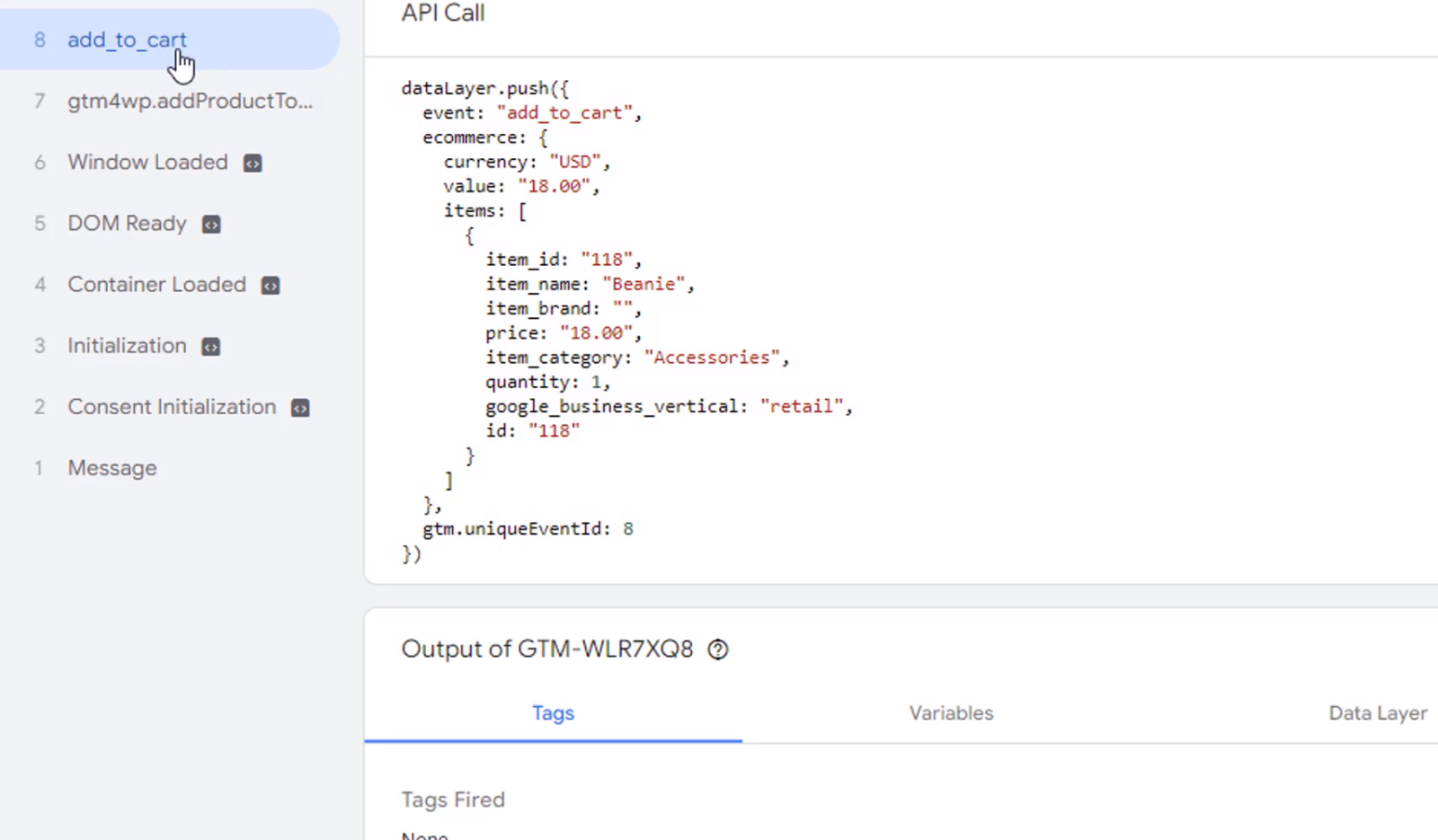Select the Tags tab
The width and height of the screenshot is (1438, 840).
(553, 712)
